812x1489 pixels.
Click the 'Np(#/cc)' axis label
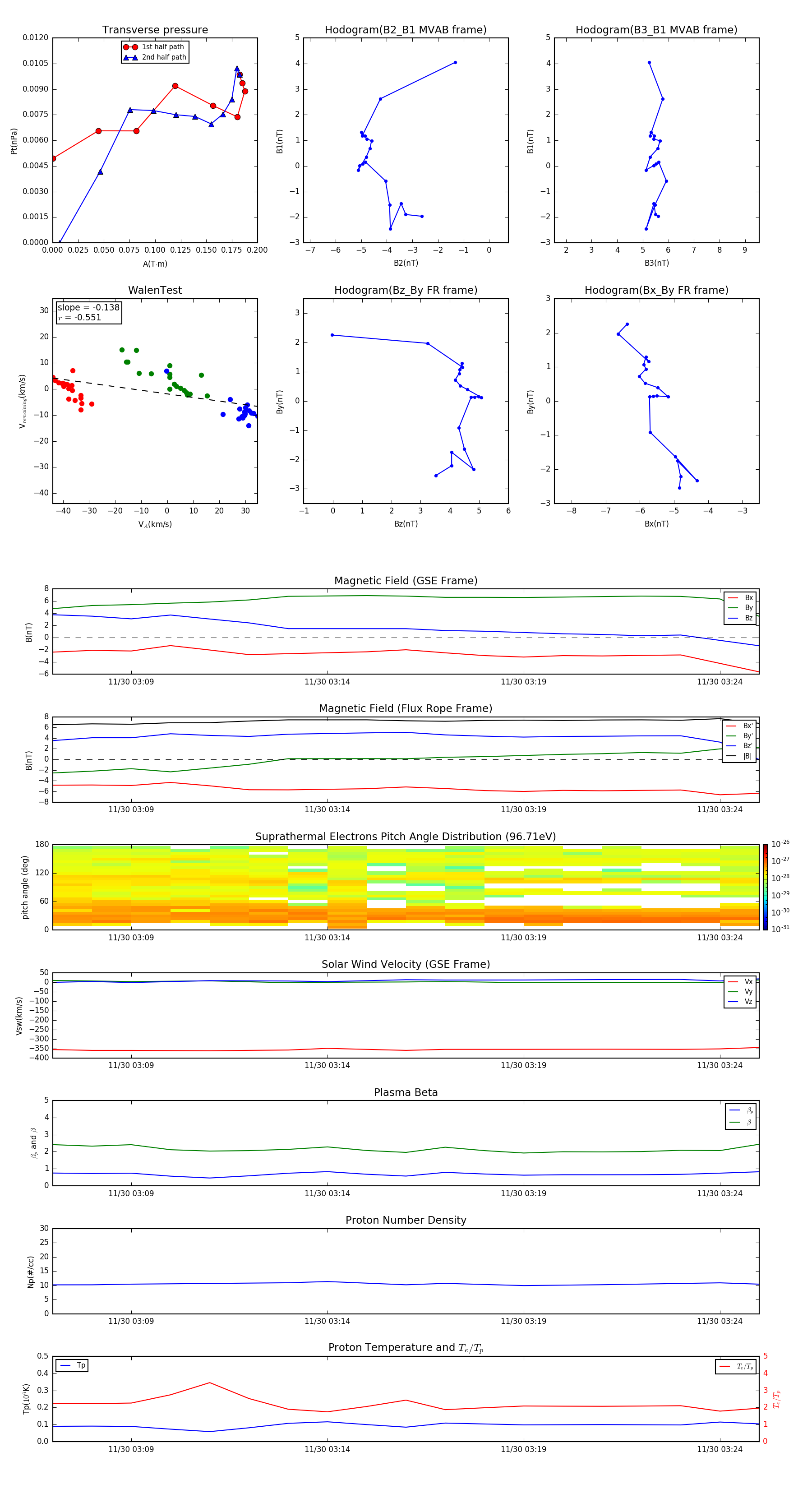tap(31, 1272)
